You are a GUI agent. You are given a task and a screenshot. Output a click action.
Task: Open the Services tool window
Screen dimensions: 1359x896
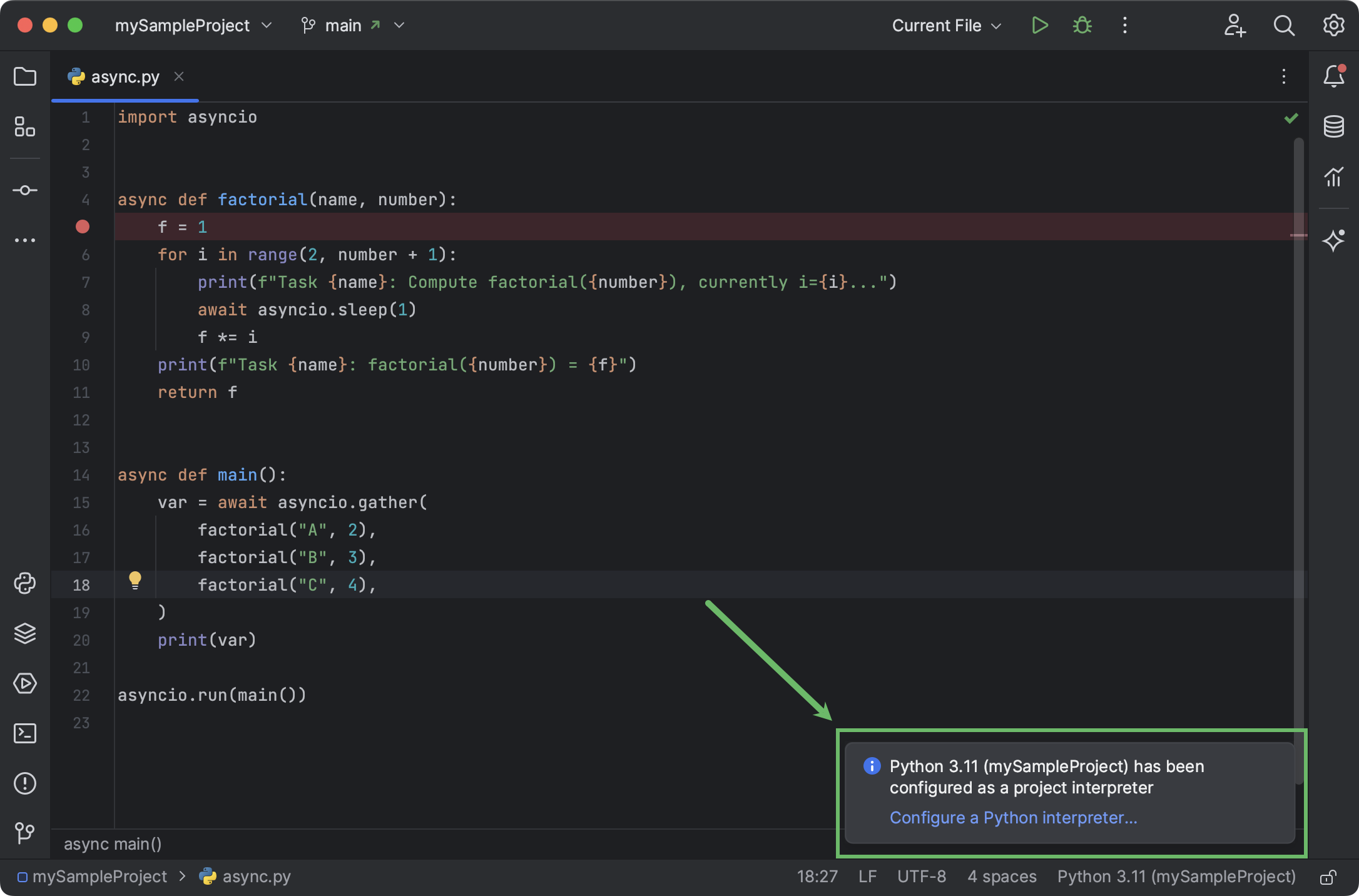25,683
